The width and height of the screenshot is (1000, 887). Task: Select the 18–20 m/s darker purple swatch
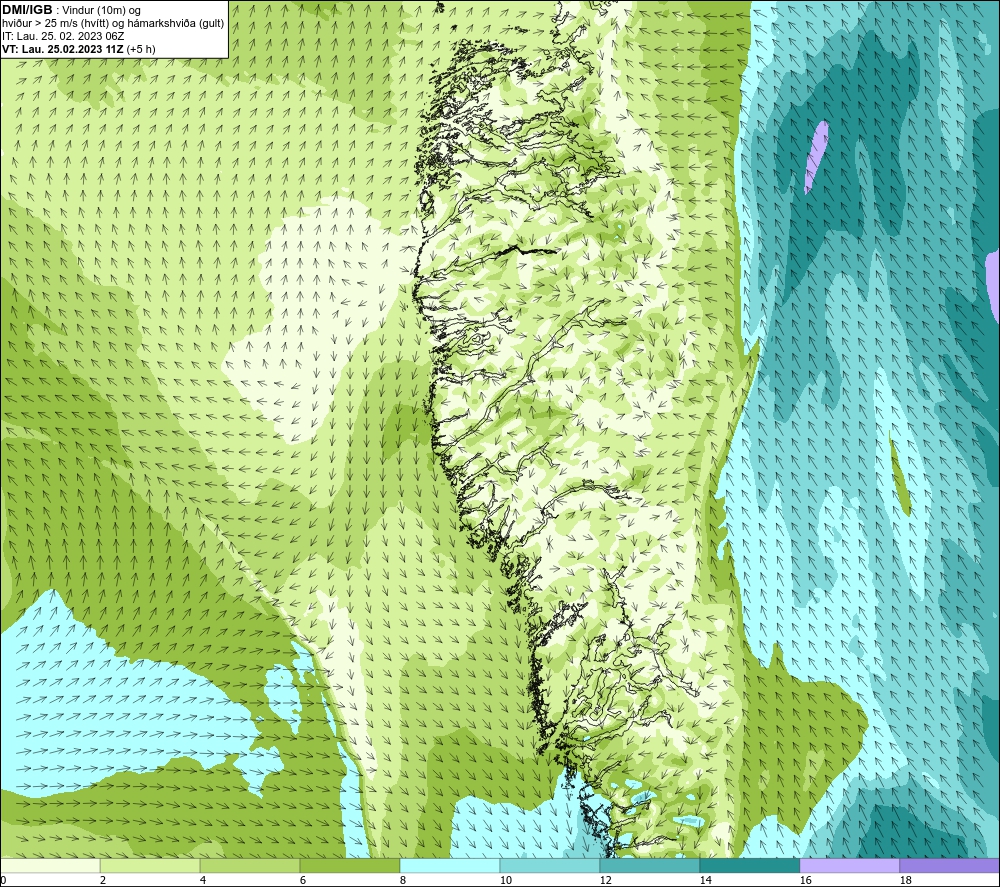(x=949, y=865)
